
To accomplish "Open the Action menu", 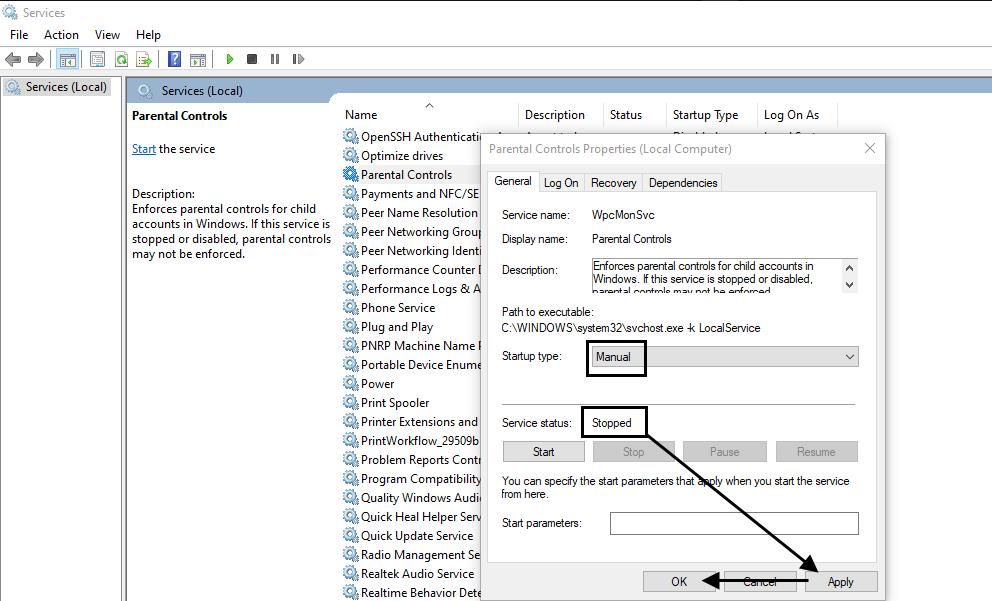I will pyautogui.click(x=61, y=35).
